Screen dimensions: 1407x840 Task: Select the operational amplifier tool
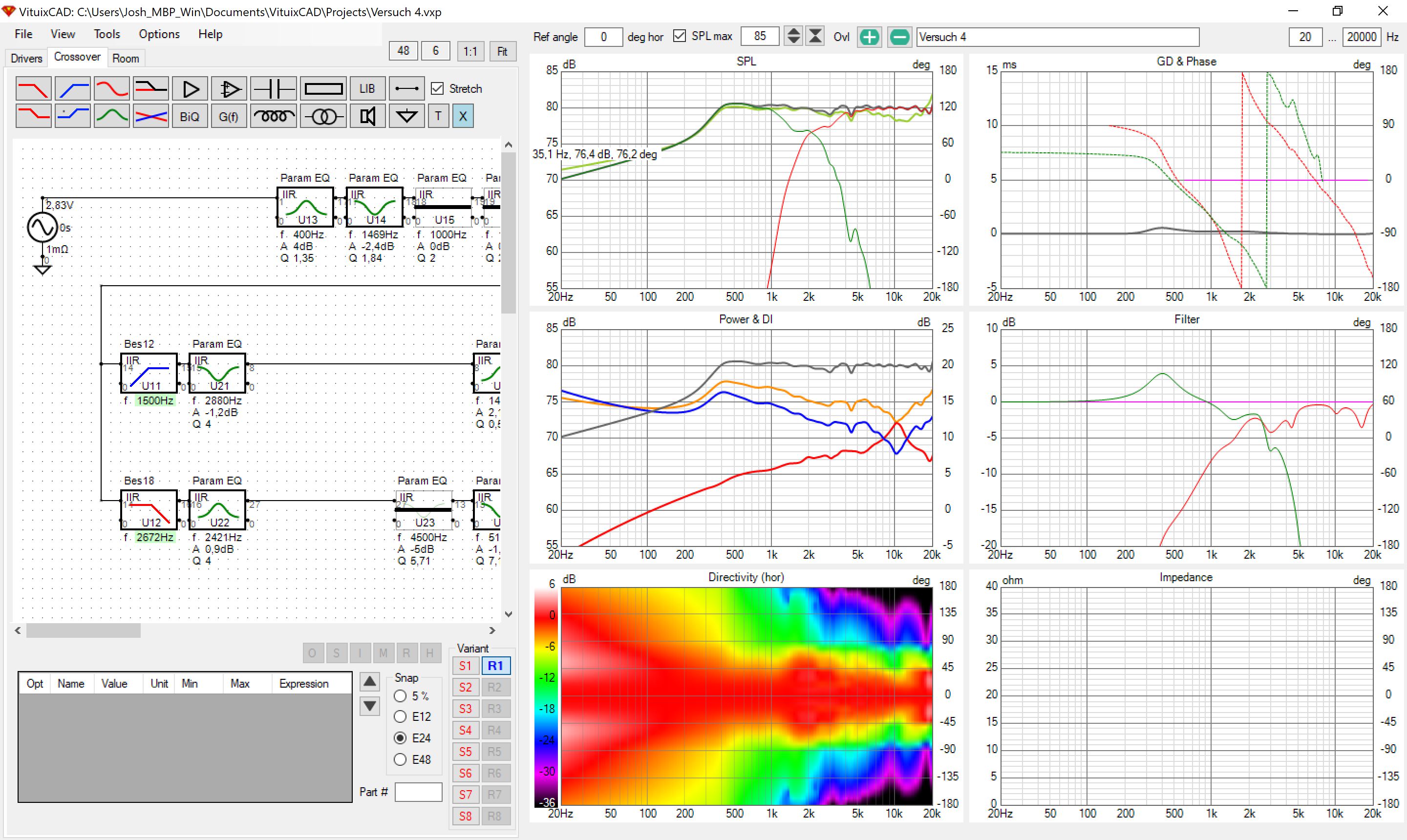229,89
